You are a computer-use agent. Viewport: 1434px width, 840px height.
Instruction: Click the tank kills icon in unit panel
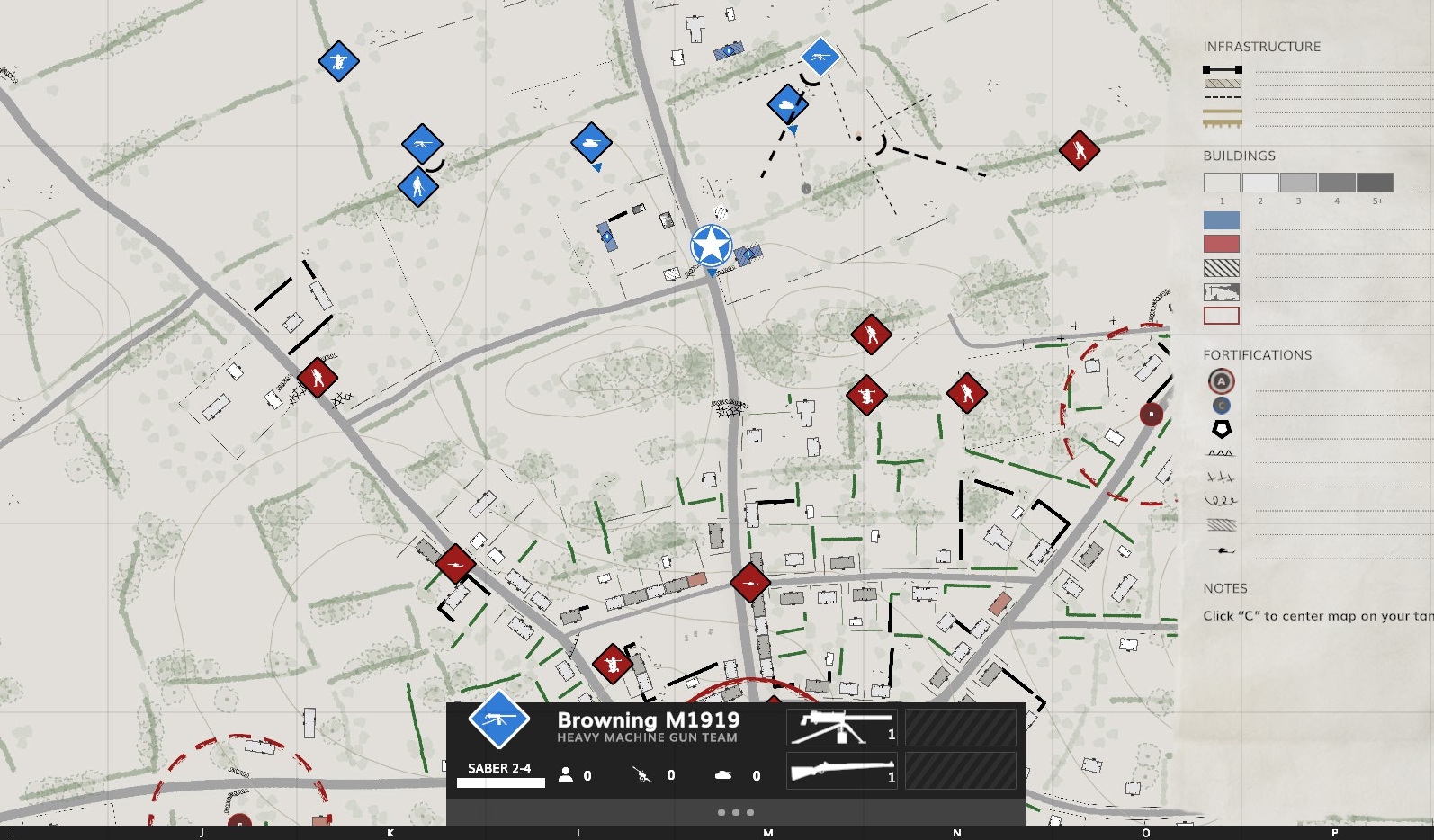[722, 775]
